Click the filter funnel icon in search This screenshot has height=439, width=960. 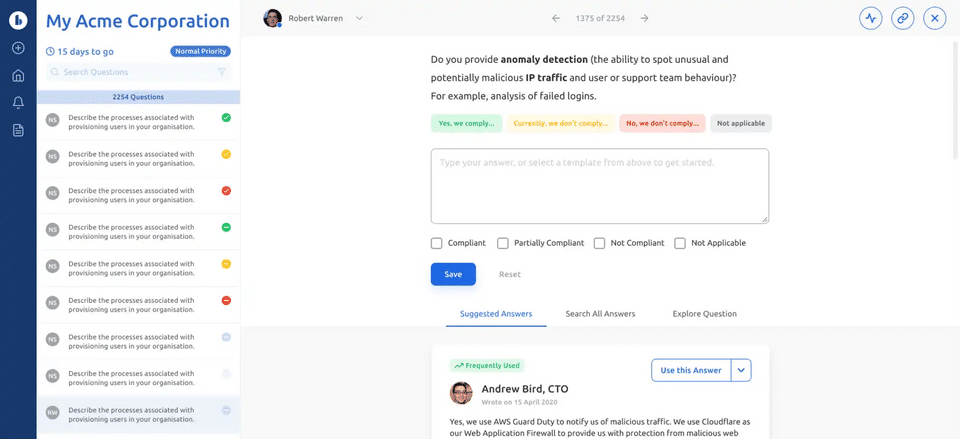pyautogui.click(x=222, y=72)
